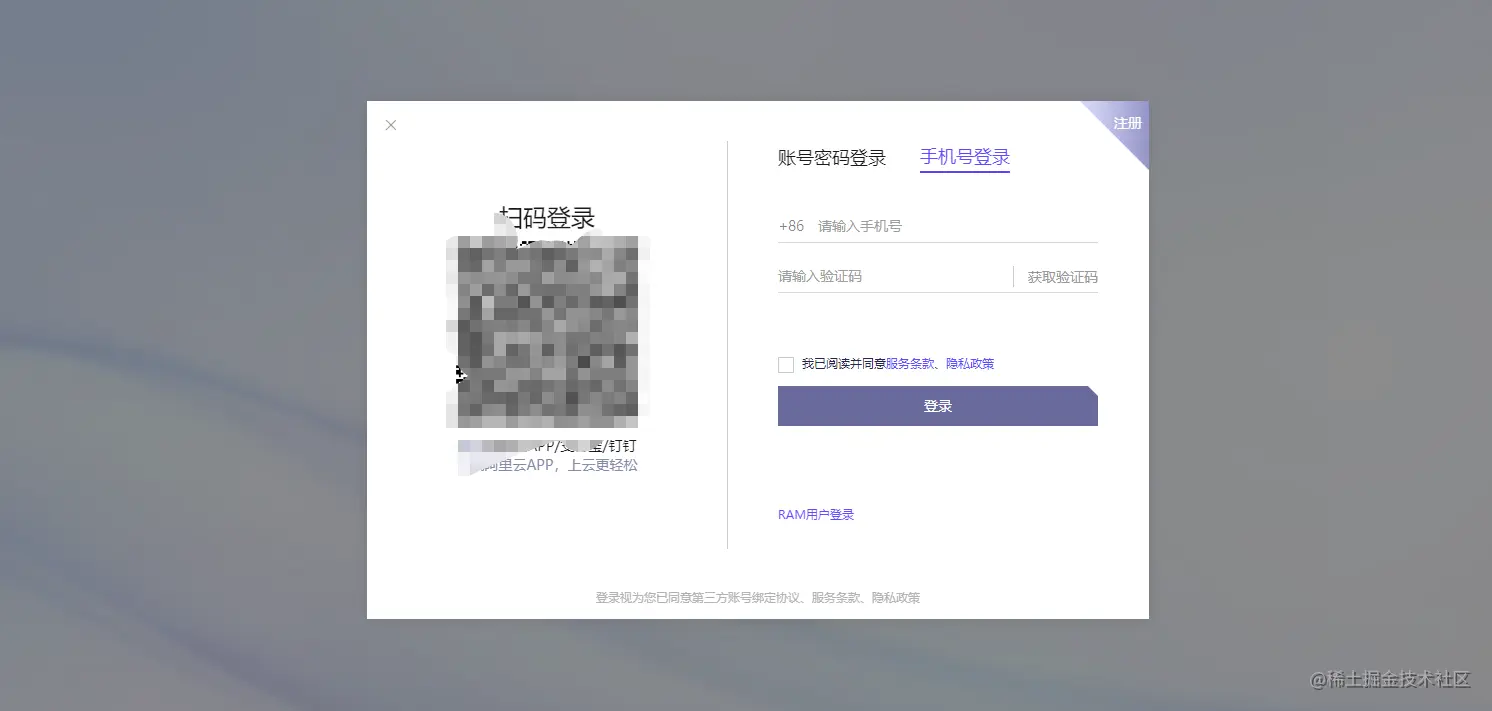The image size is (1492, 711).
Task: Open the 隐私政策 link beside the checkbox
Action: (970, 364)
